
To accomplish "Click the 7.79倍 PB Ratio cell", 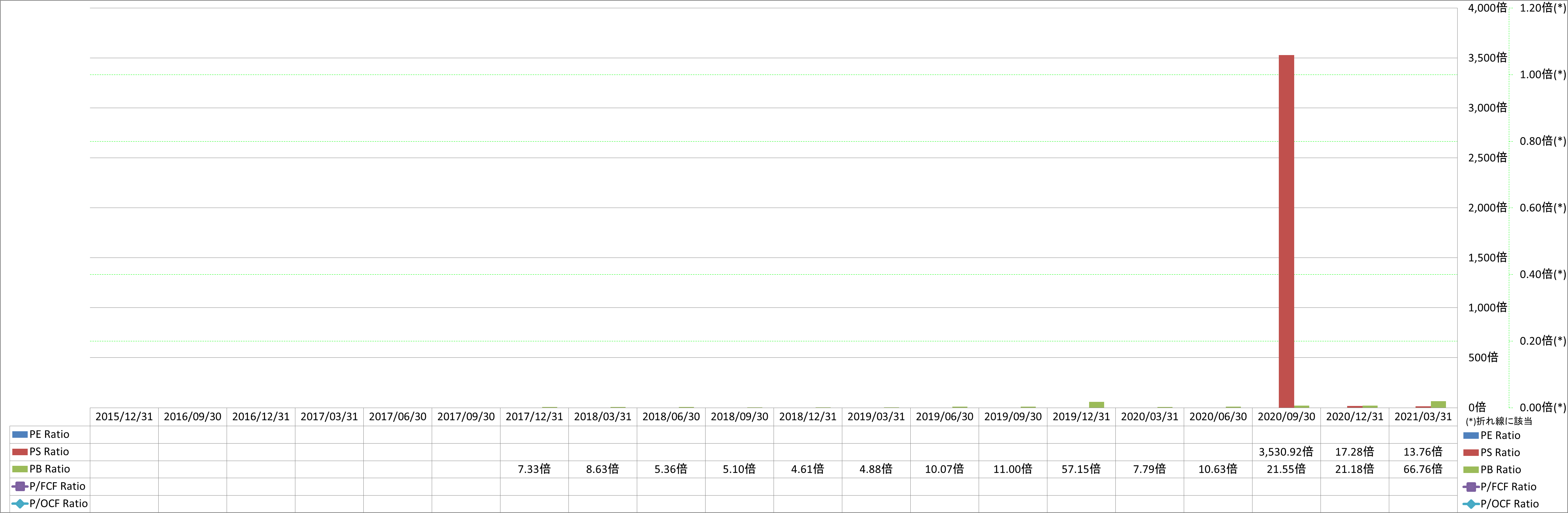I will [1149, 469].
